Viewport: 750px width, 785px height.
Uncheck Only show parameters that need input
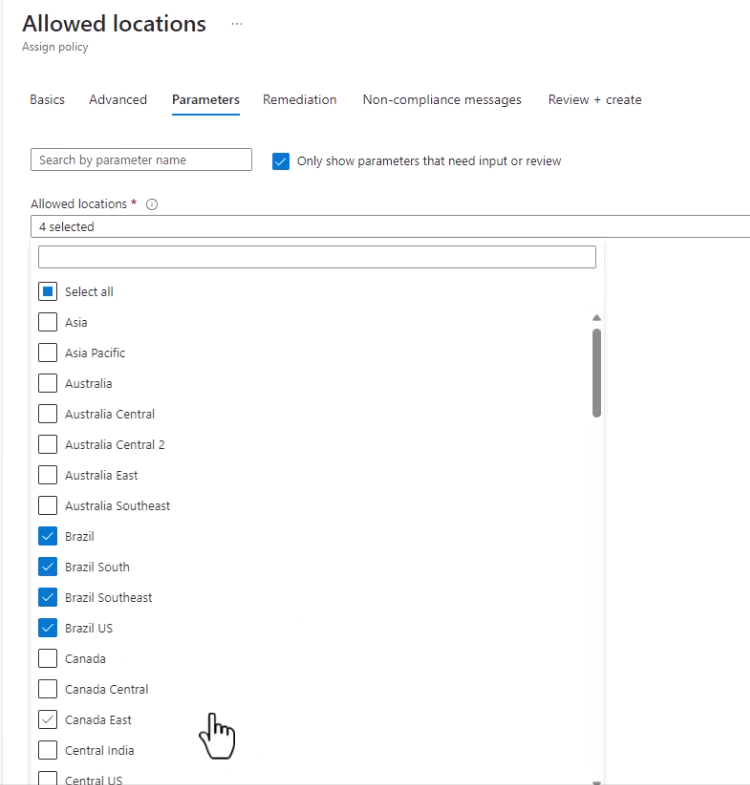coord(280,161)
